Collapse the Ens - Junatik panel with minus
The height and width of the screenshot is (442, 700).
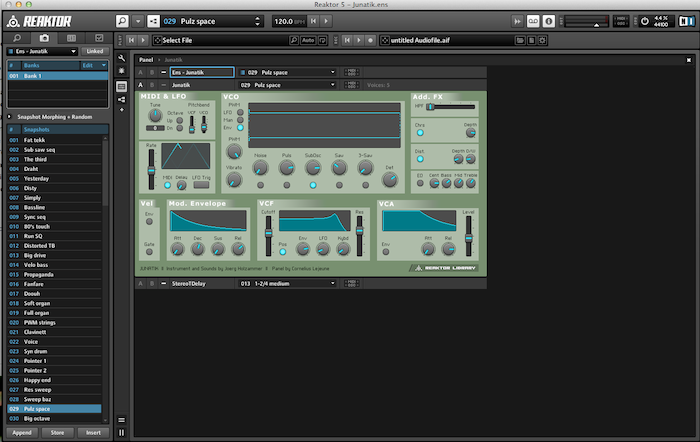coord(163,72)
